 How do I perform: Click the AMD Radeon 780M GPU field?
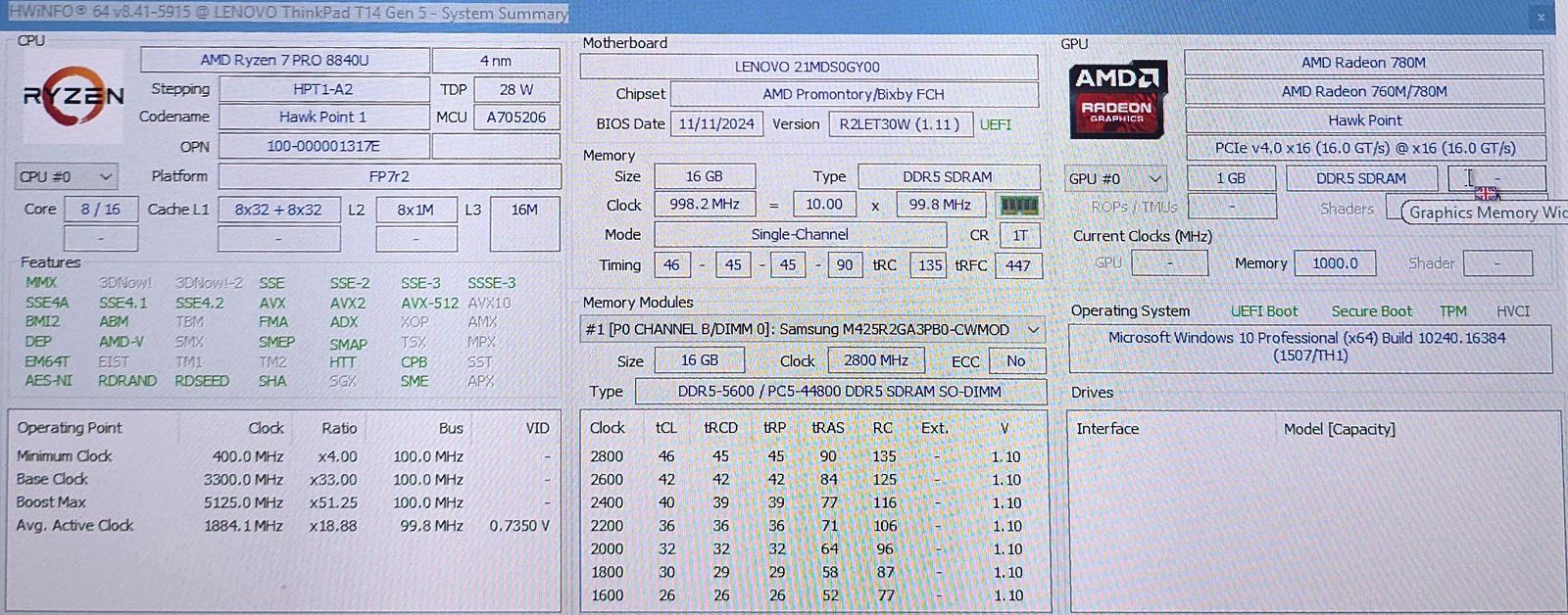tap(1364, 63)
